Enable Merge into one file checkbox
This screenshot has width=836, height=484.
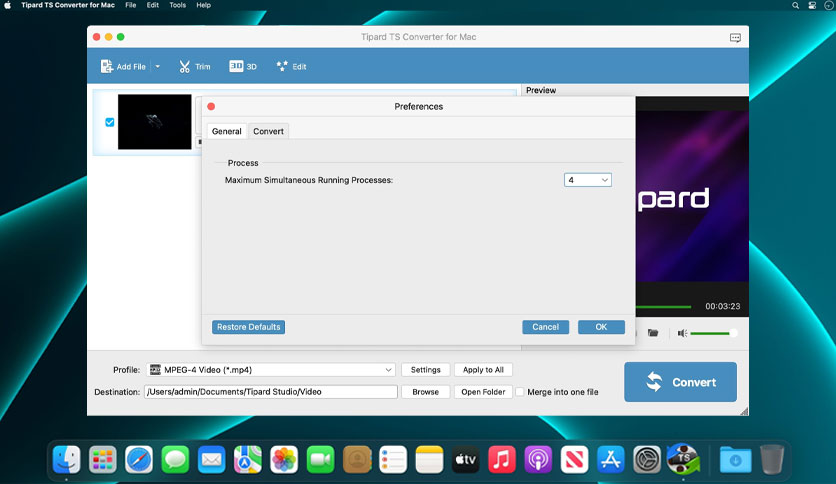tap(520, 392)
